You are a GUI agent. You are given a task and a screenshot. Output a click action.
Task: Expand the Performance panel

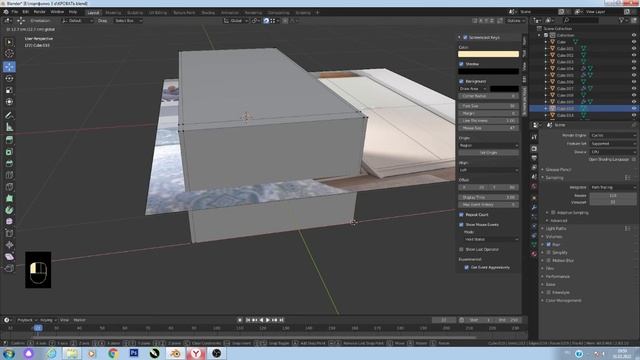pyautogui.click(x=558, y=276)
